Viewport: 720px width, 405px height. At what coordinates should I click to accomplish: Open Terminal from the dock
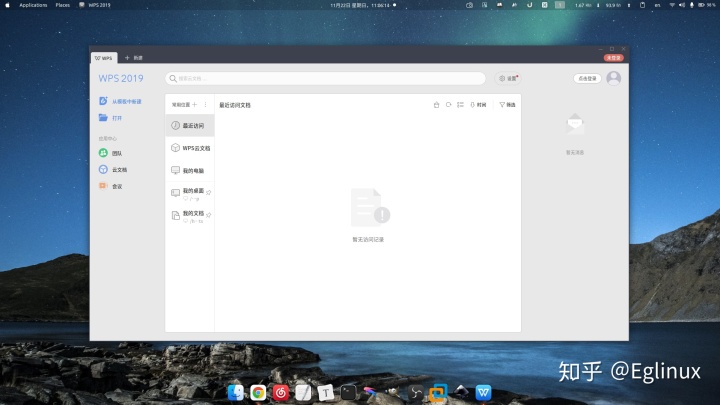pyautogui.click(x=348, y=393)
